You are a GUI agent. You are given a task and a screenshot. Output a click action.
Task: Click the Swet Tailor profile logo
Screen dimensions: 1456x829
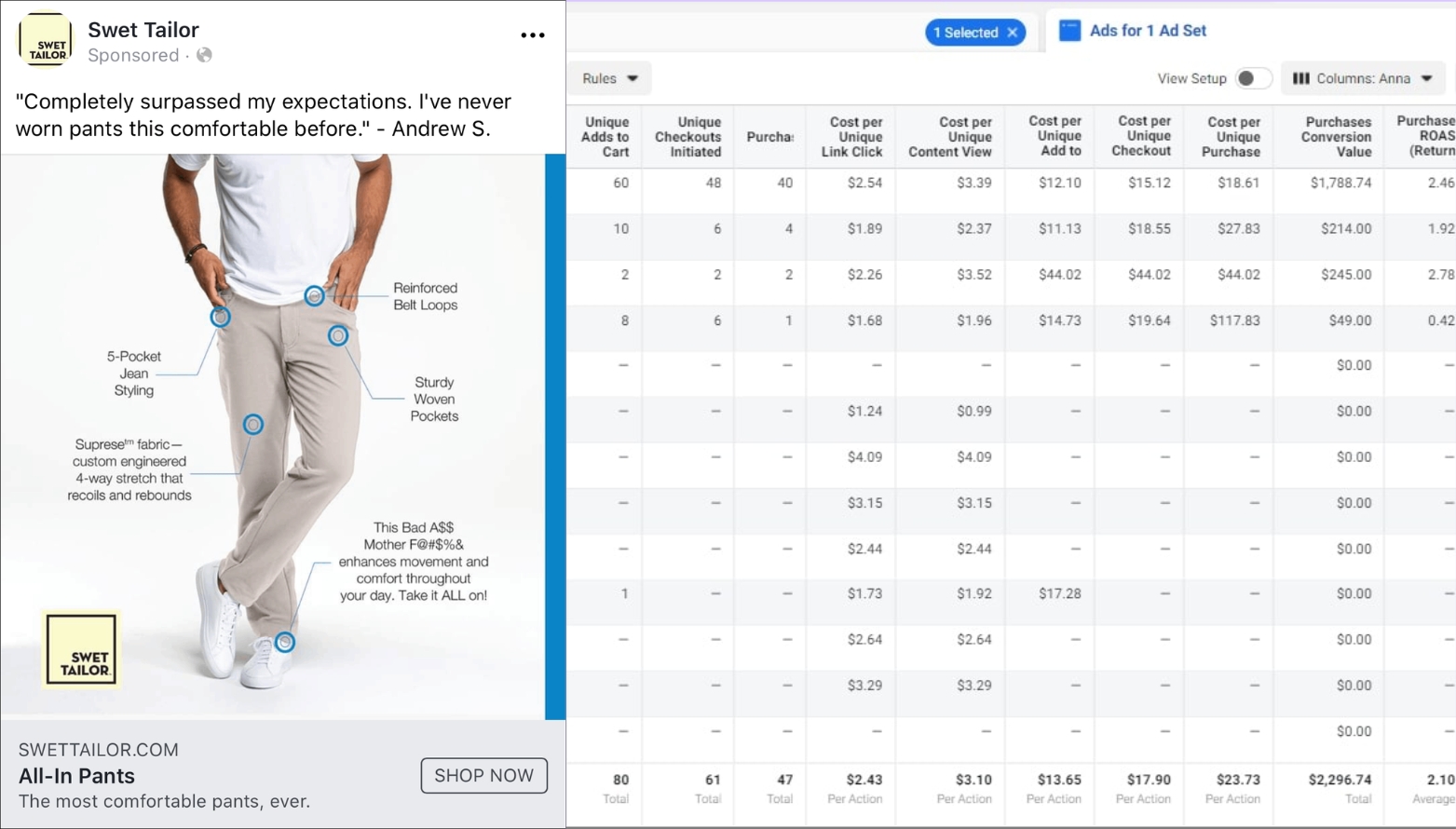tap(45, 41)
